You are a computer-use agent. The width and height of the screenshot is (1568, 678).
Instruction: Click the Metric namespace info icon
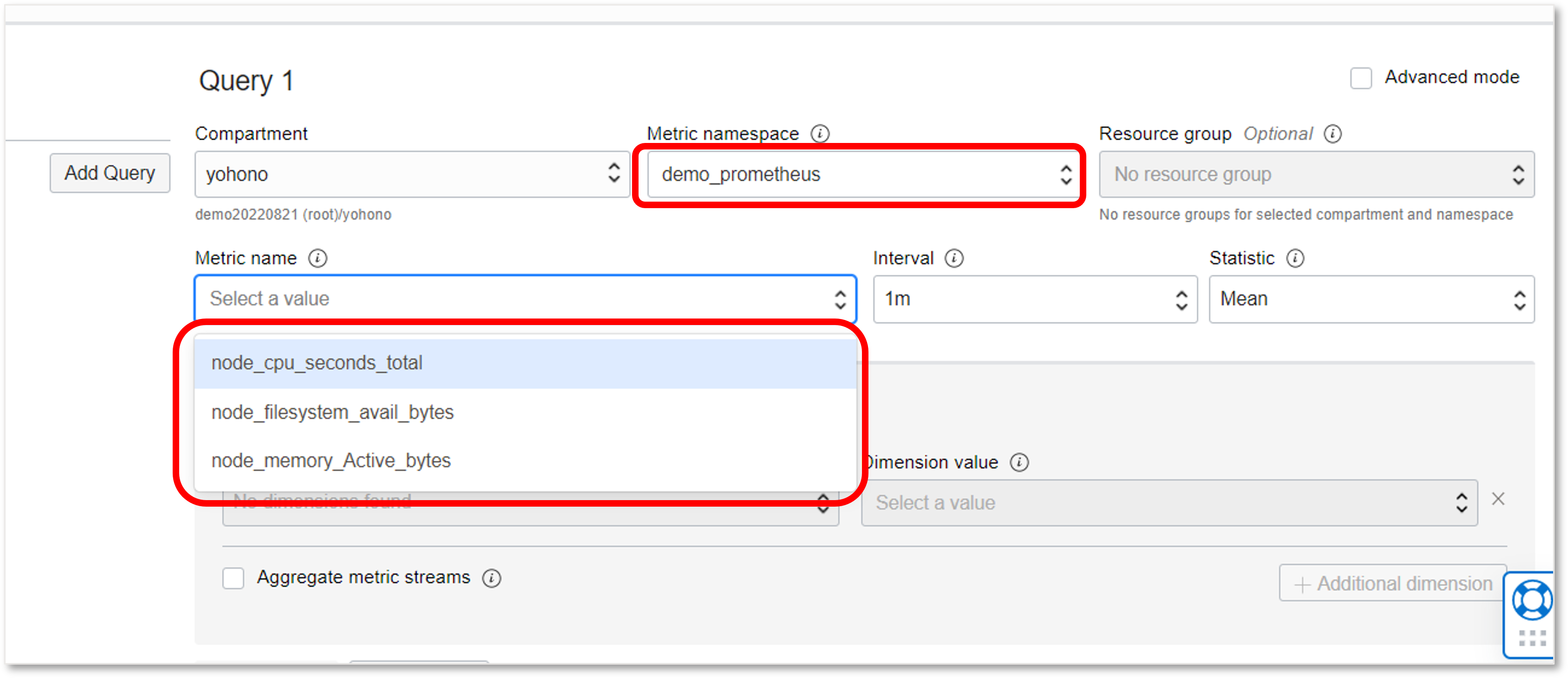(820, 133)
